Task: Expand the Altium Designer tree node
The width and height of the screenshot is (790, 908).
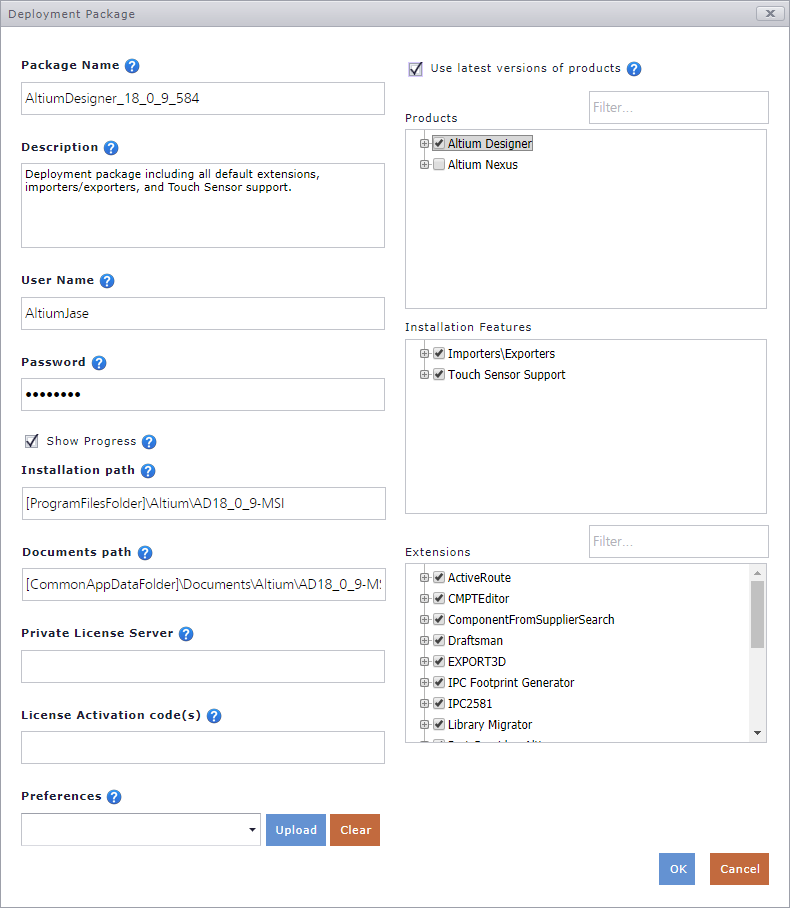Action: tap(425, 144)
